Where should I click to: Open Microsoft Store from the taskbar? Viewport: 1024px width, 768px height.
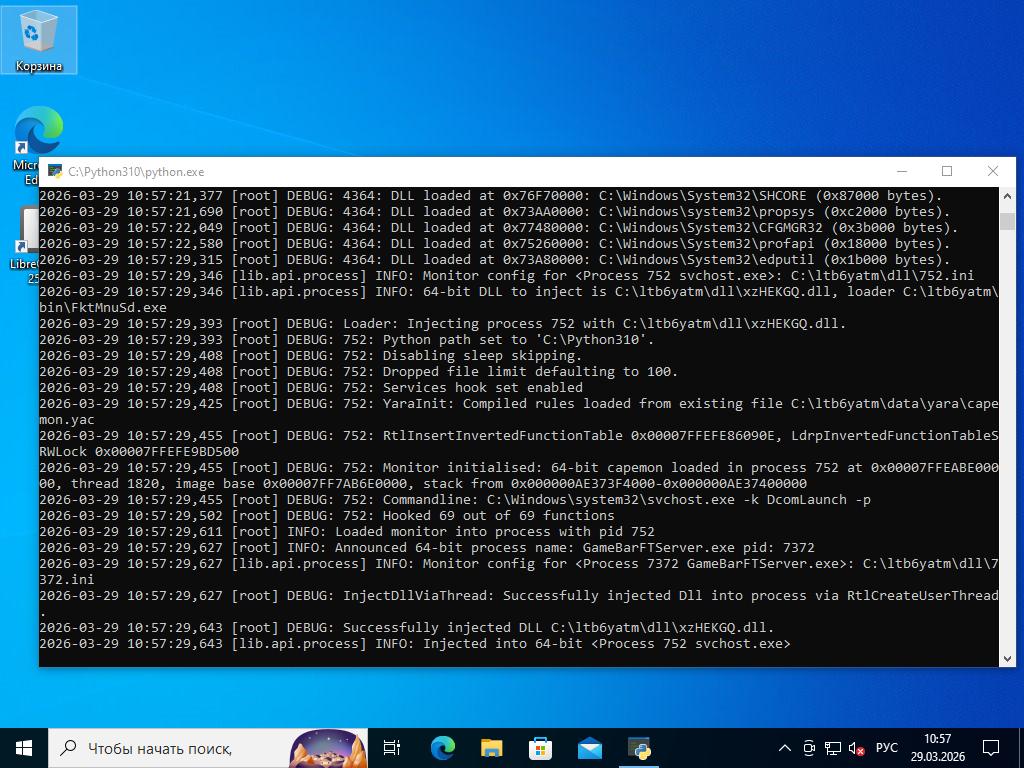[540, 748]
